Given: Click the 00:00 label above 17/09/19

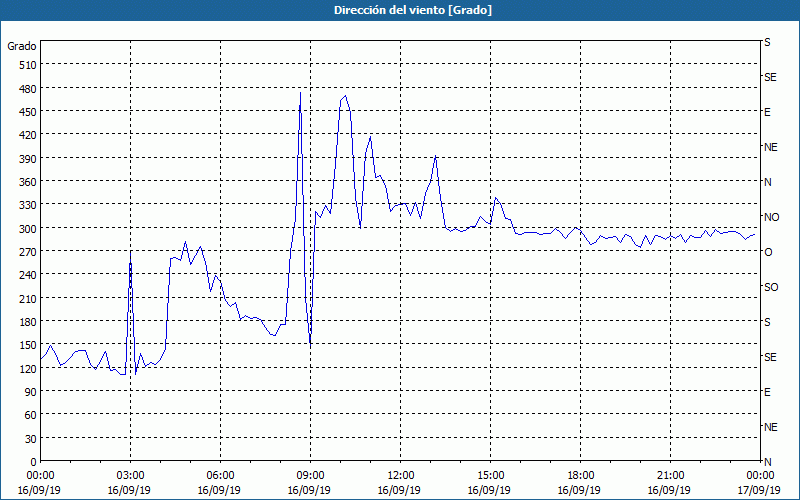Looking at the screenshot, I should click(x=760, y=476).
